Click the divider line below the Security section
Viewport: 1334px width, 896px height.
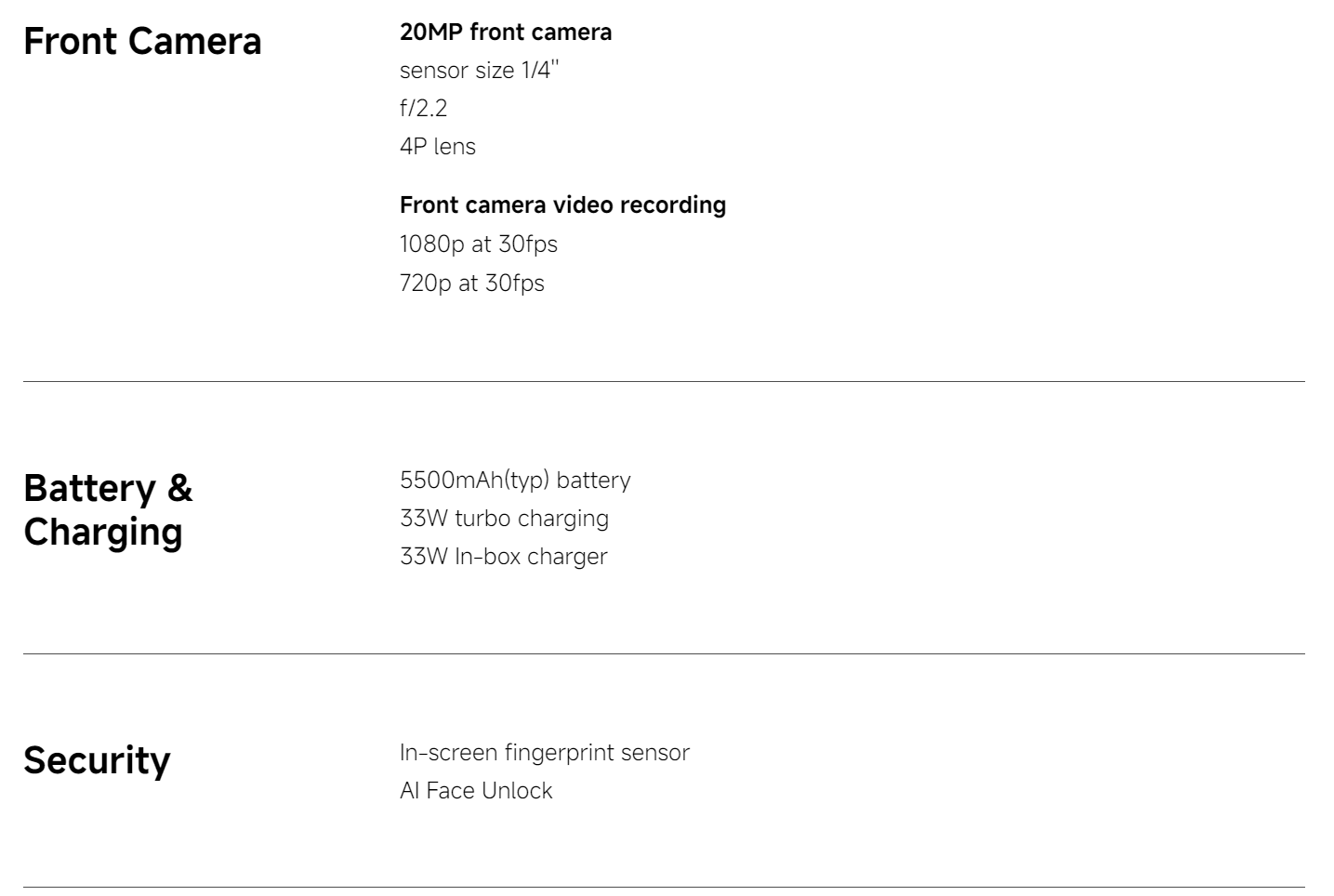(664, 888)
